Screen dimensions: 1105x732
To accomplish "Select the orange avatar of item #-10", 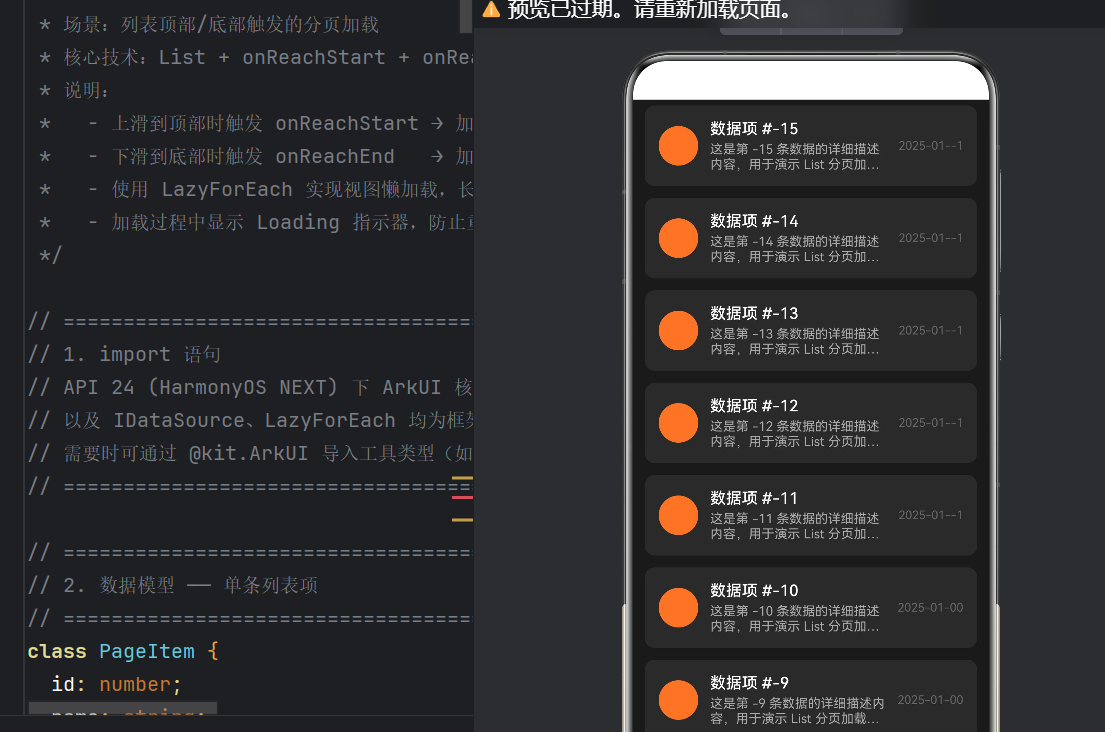I will coord(678,607).
